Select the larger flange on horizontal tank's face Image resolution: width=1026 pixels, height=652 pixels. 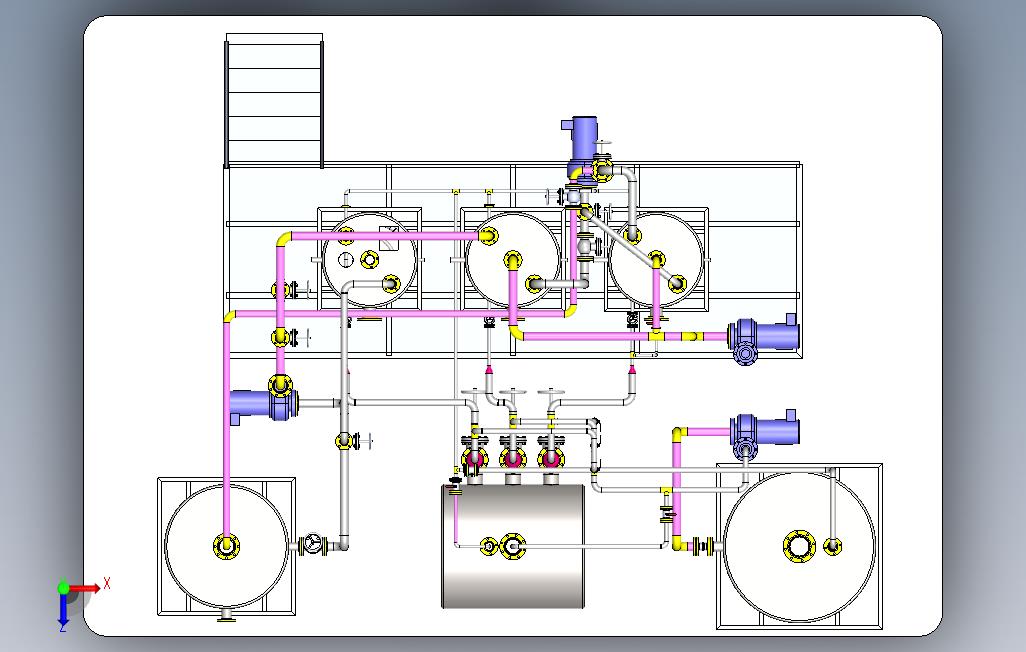pyautogui.click(x=512, y=547)
